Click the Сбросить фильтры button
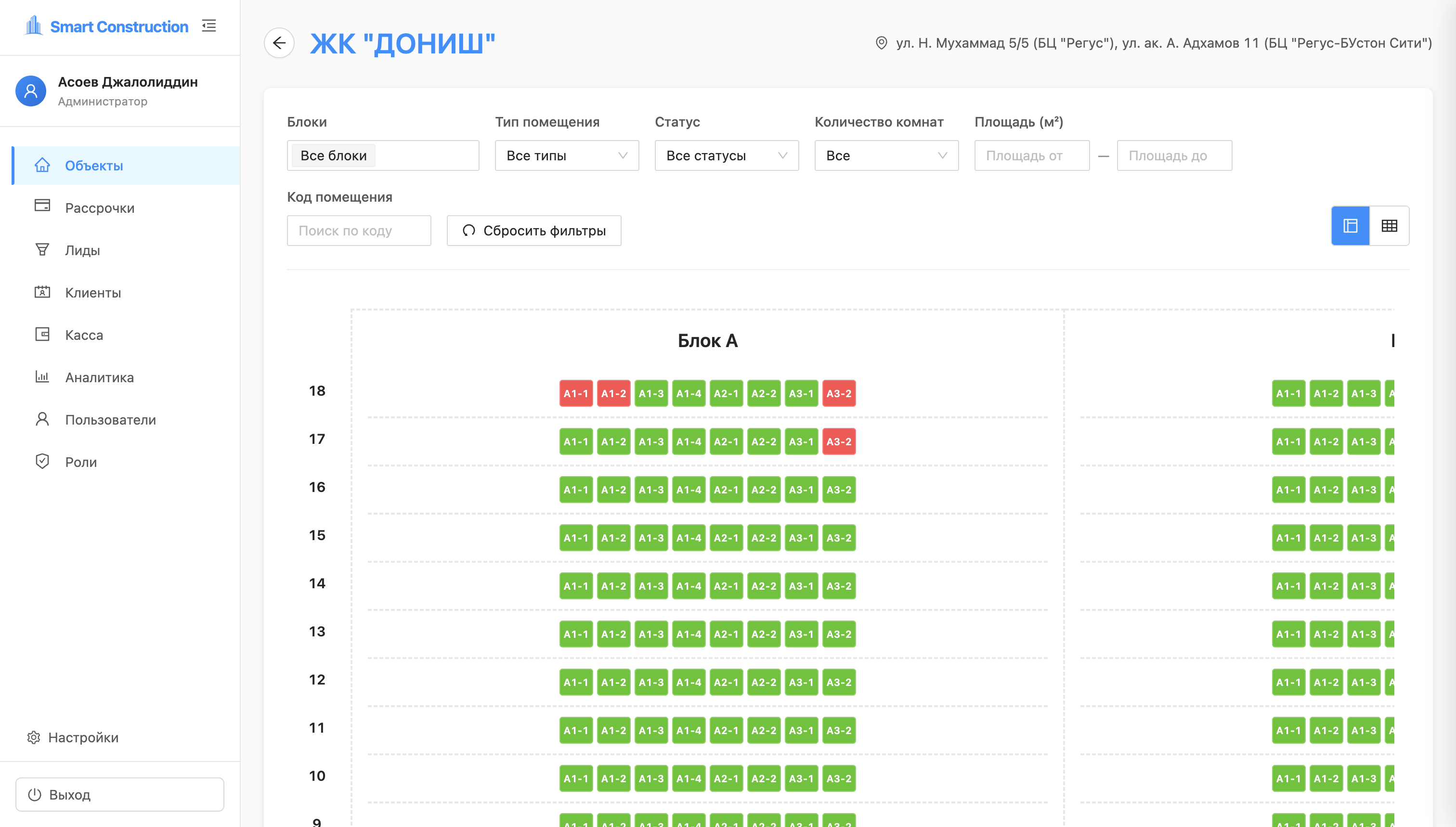 coord(534,231)
